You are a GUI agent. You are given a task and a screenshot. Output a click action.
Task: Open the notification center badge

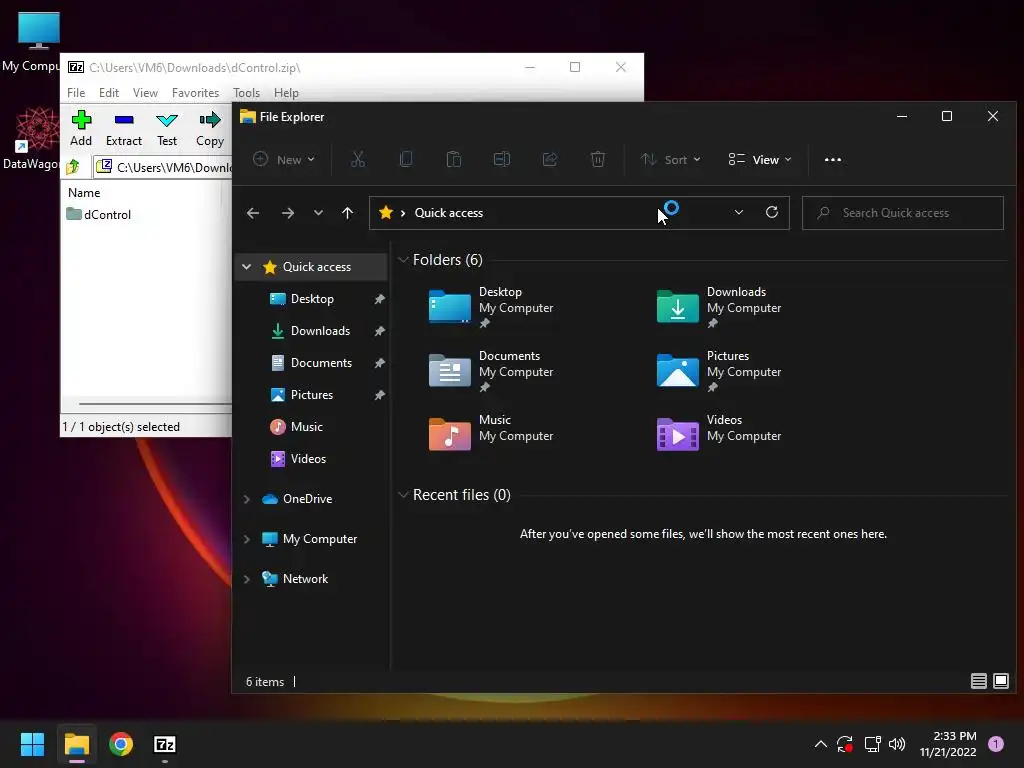pyautogui.click(x=996, y=744)
